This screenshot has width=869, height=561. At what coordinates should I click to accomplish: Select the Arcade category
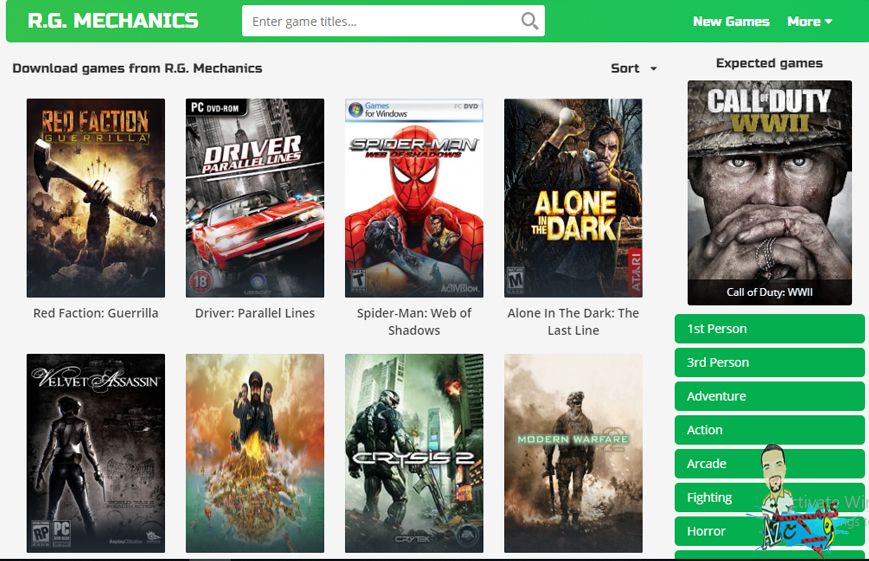pos(769,464)
